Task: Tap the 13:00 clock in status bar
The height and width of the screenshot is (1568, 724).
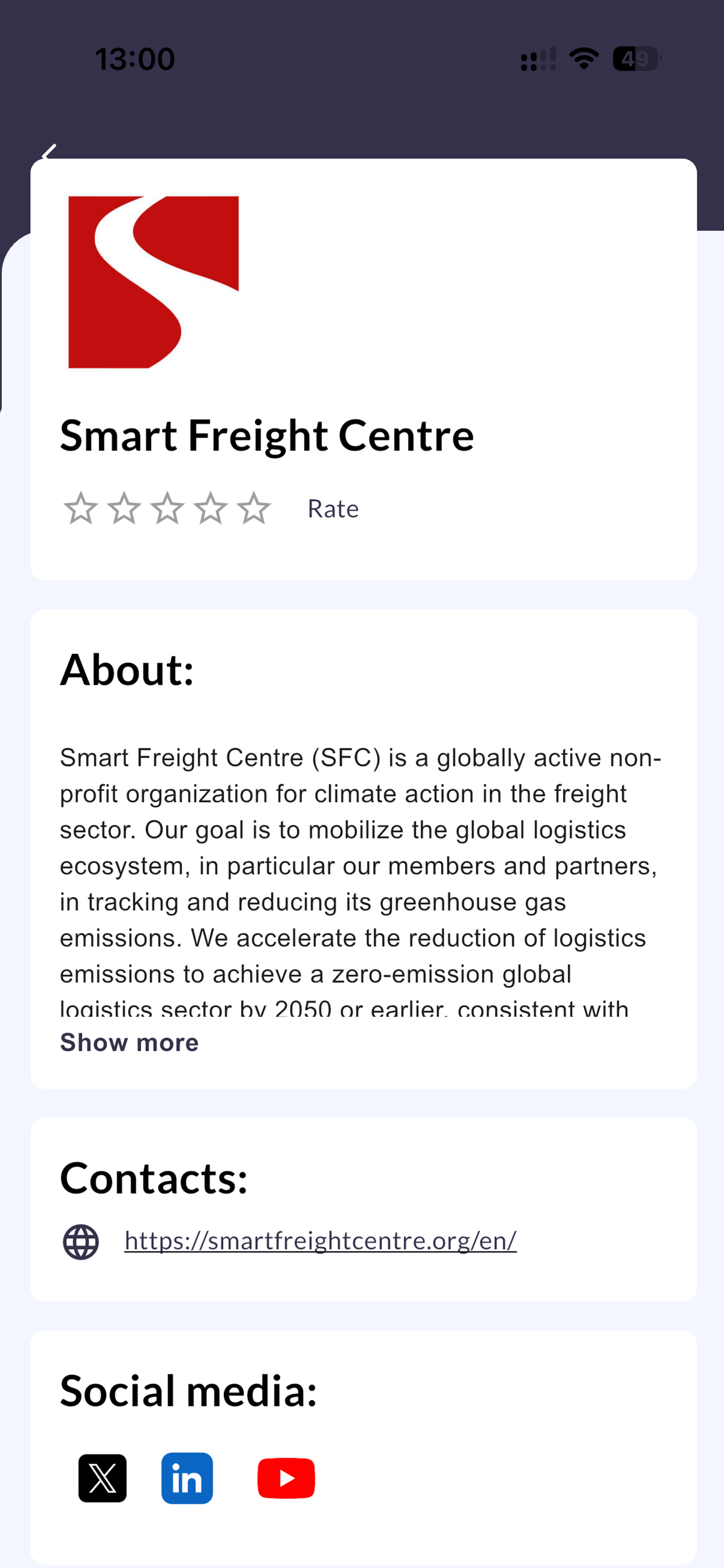Action: pyautogui.click(x=135, y=59)
